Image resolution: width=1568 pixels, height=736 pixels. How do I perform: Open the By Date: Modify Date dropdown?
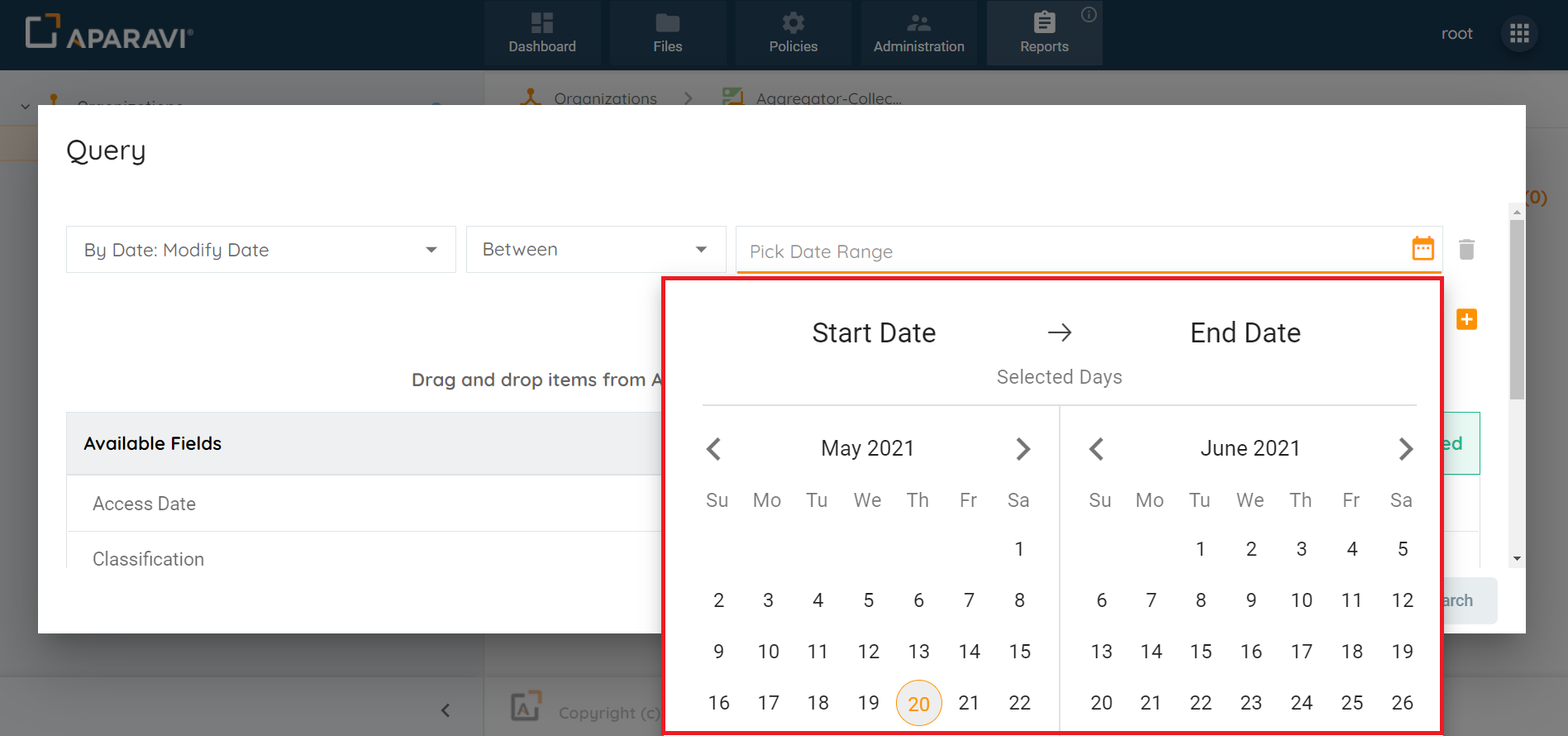click(x=260, y=250)
